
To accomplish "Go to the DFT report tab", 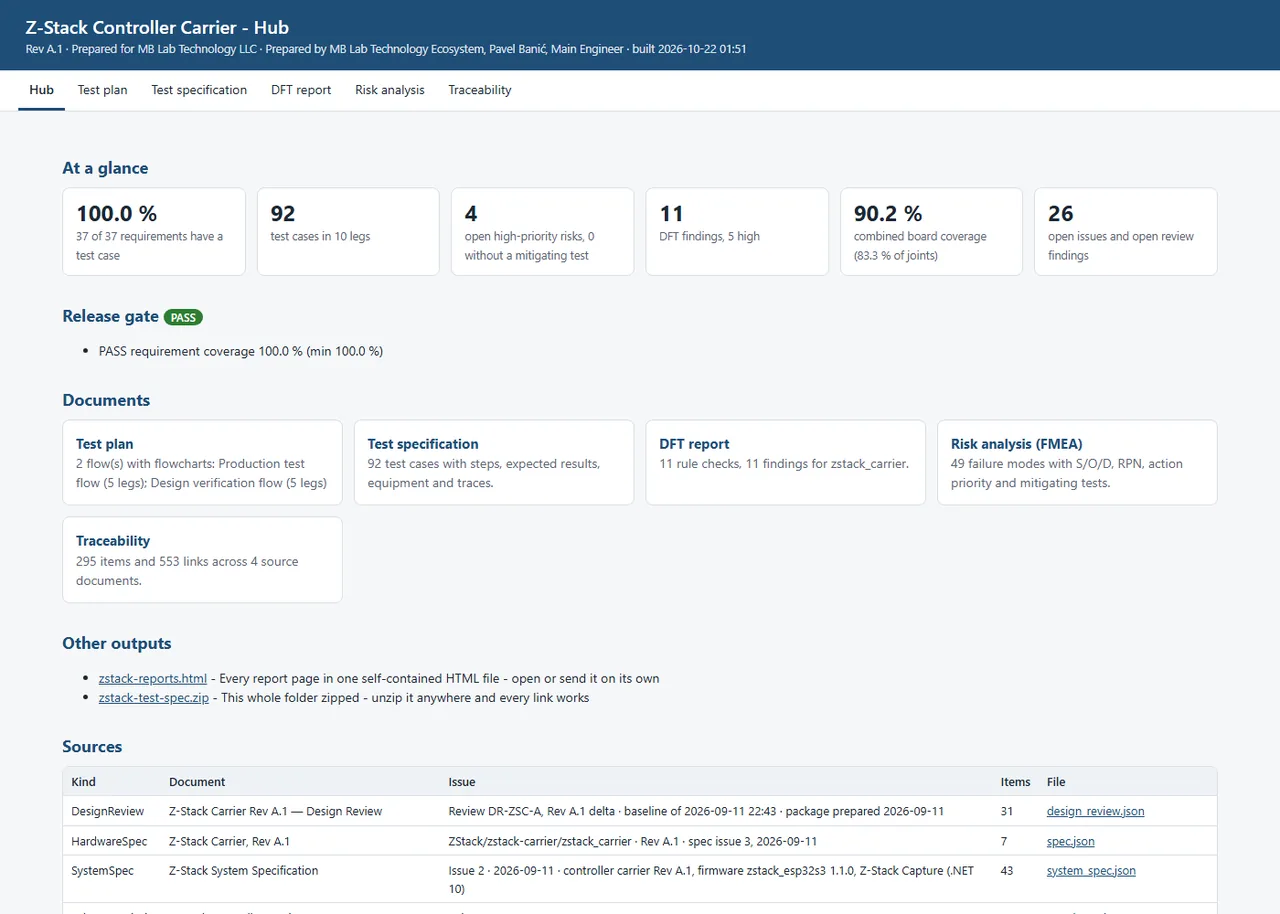I will [x=301, y=90].
